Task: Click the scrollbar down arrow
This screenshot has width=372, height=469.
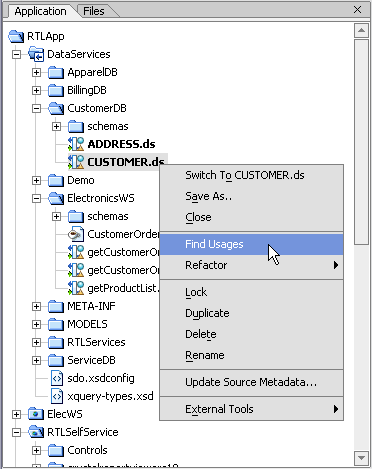Action: [361, 458]
